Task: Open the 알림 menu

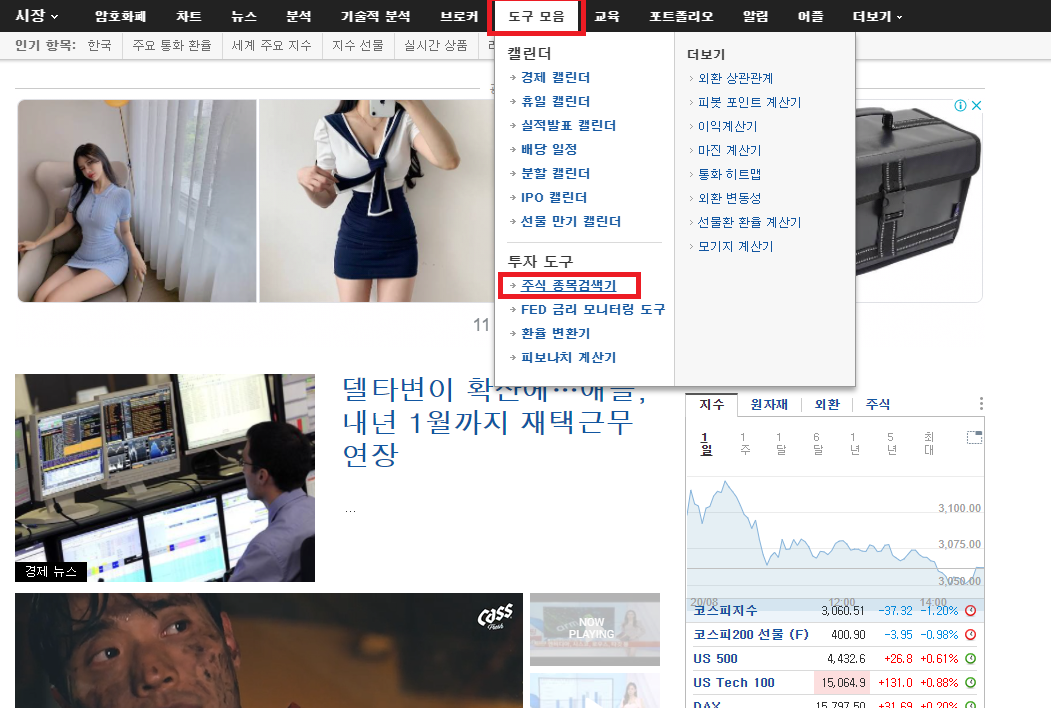Action: [755, 16]
